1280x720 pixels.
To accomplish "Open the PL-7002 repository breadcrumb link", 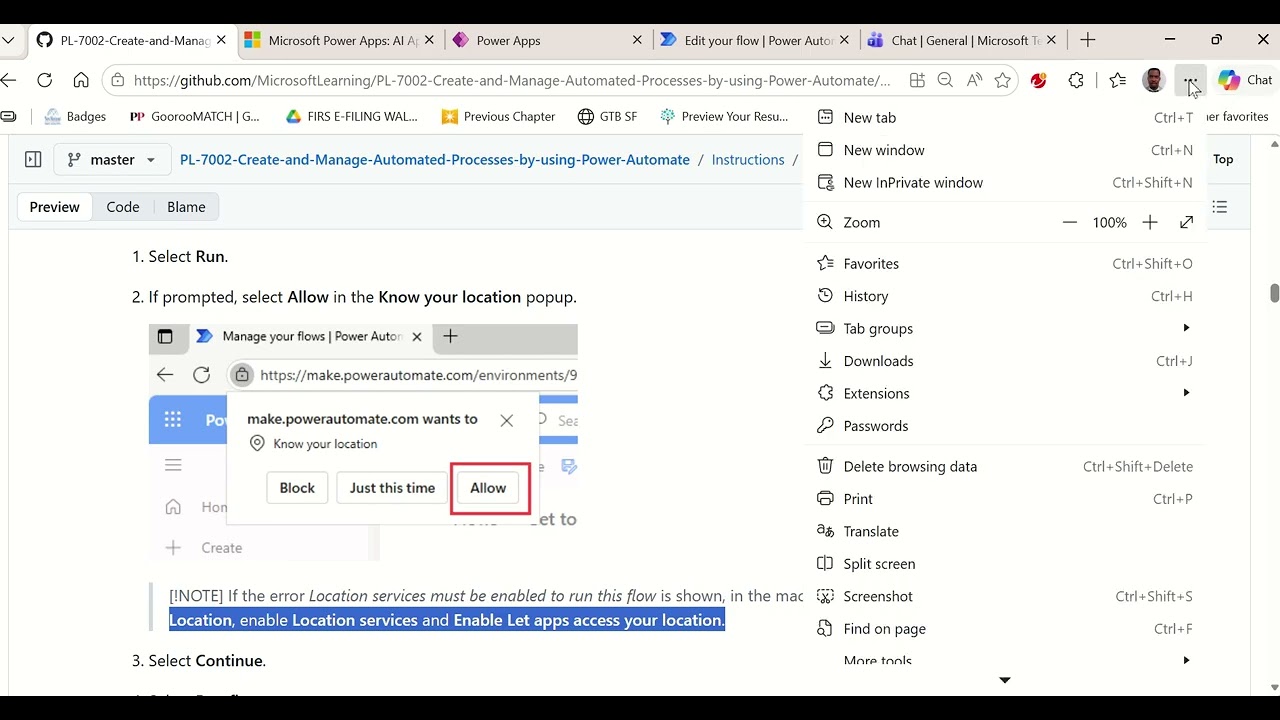I will 435,159.
